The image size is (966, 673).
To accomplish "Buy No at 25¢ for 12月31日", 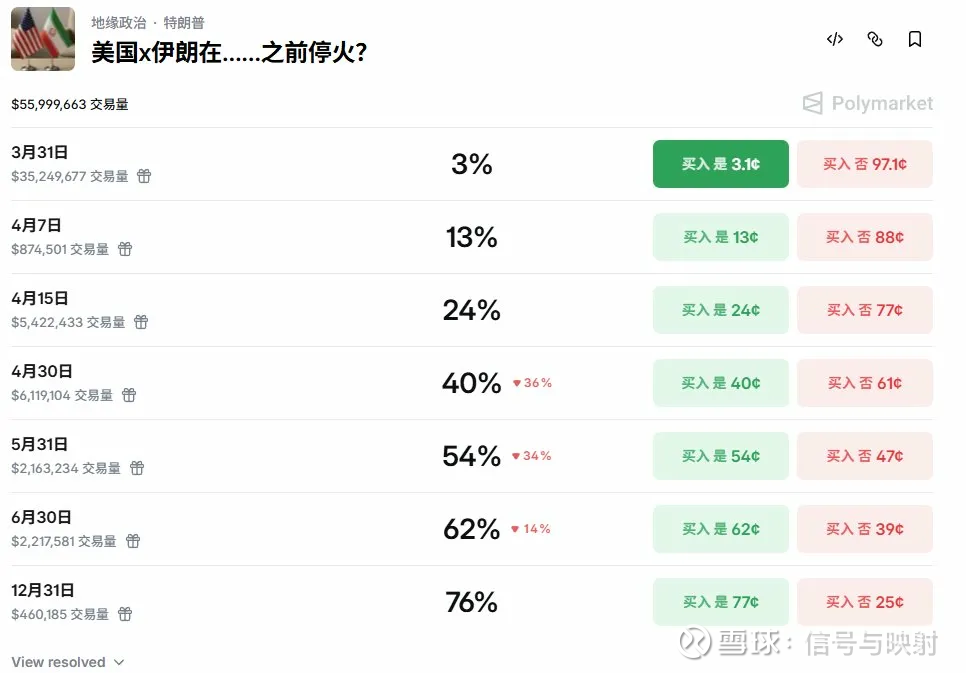I will (x=864, y=602).
